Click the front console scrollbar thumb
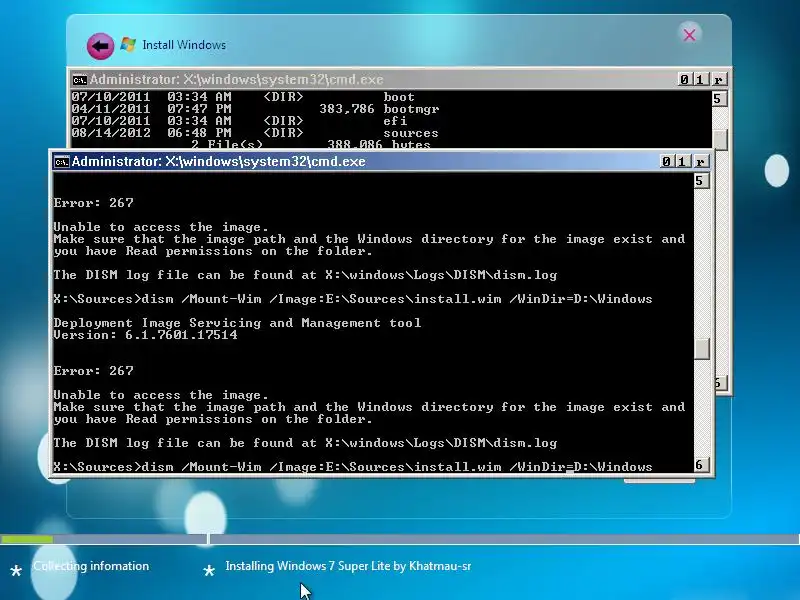Screen dimensions: 800x600 (702, 349)
